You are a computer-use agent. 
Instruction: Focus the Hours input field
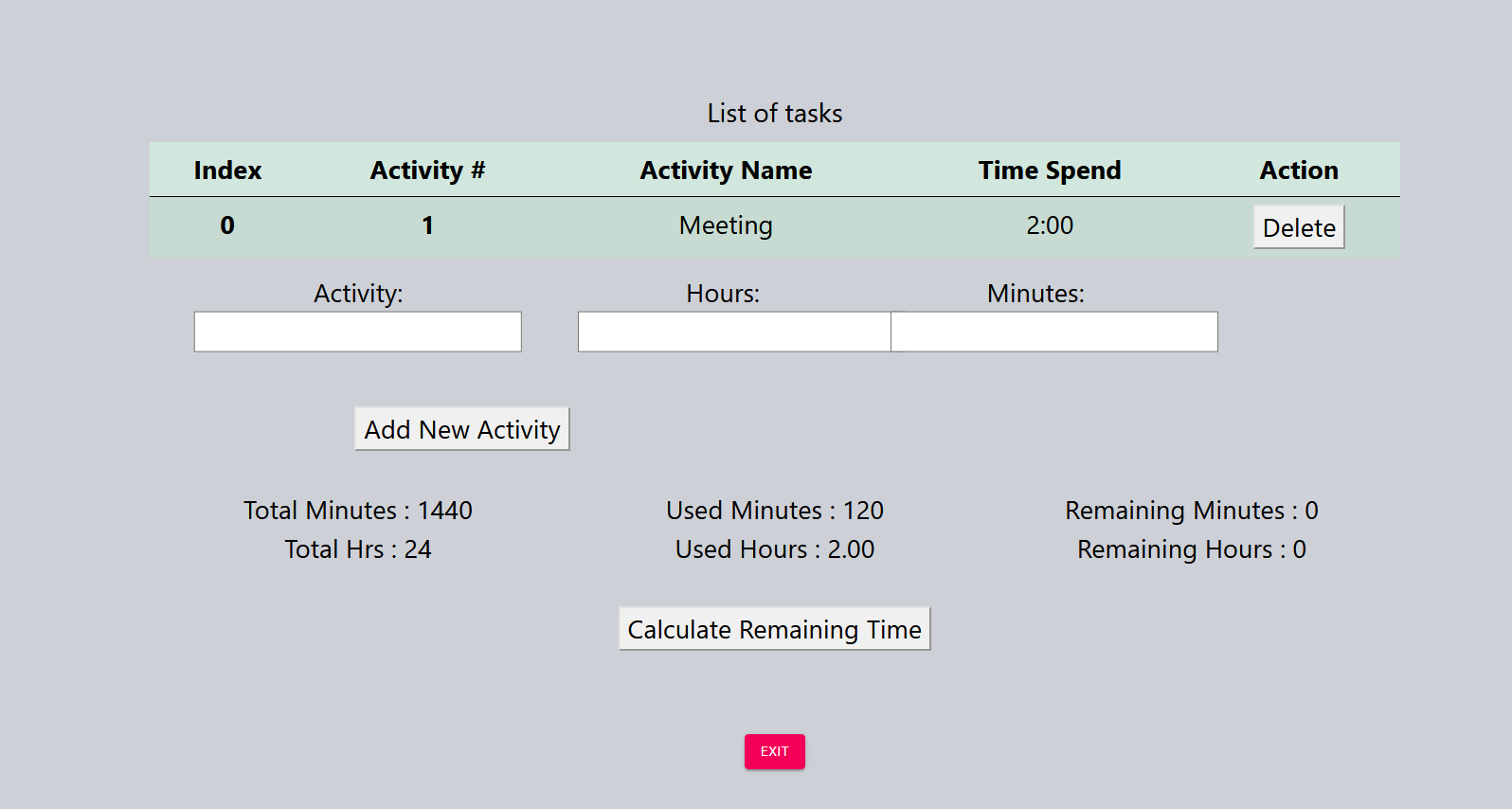coord(734,332)
